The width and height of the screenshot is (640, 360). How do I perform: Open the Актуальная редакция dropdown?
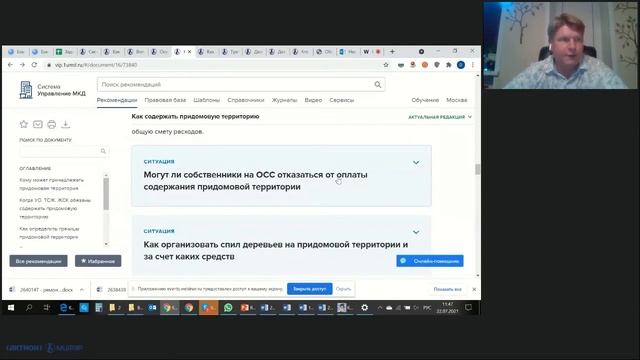(x=440, y=117)
